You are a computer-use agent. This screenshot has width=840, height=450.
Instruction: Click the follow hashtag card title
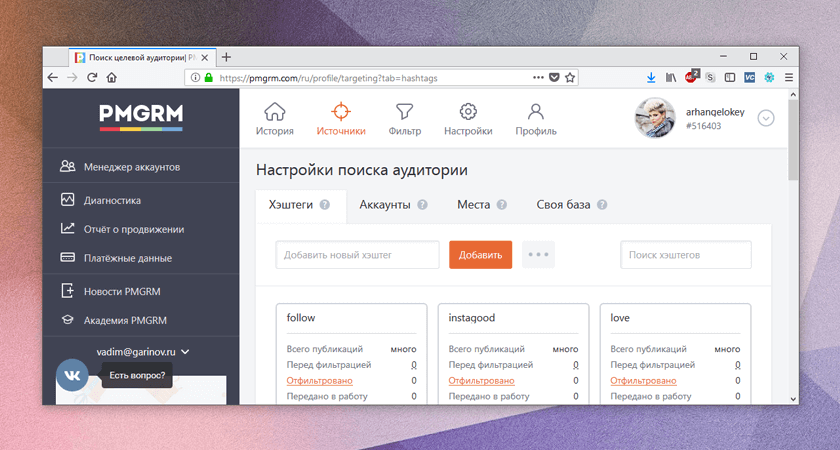pos(301,318)
